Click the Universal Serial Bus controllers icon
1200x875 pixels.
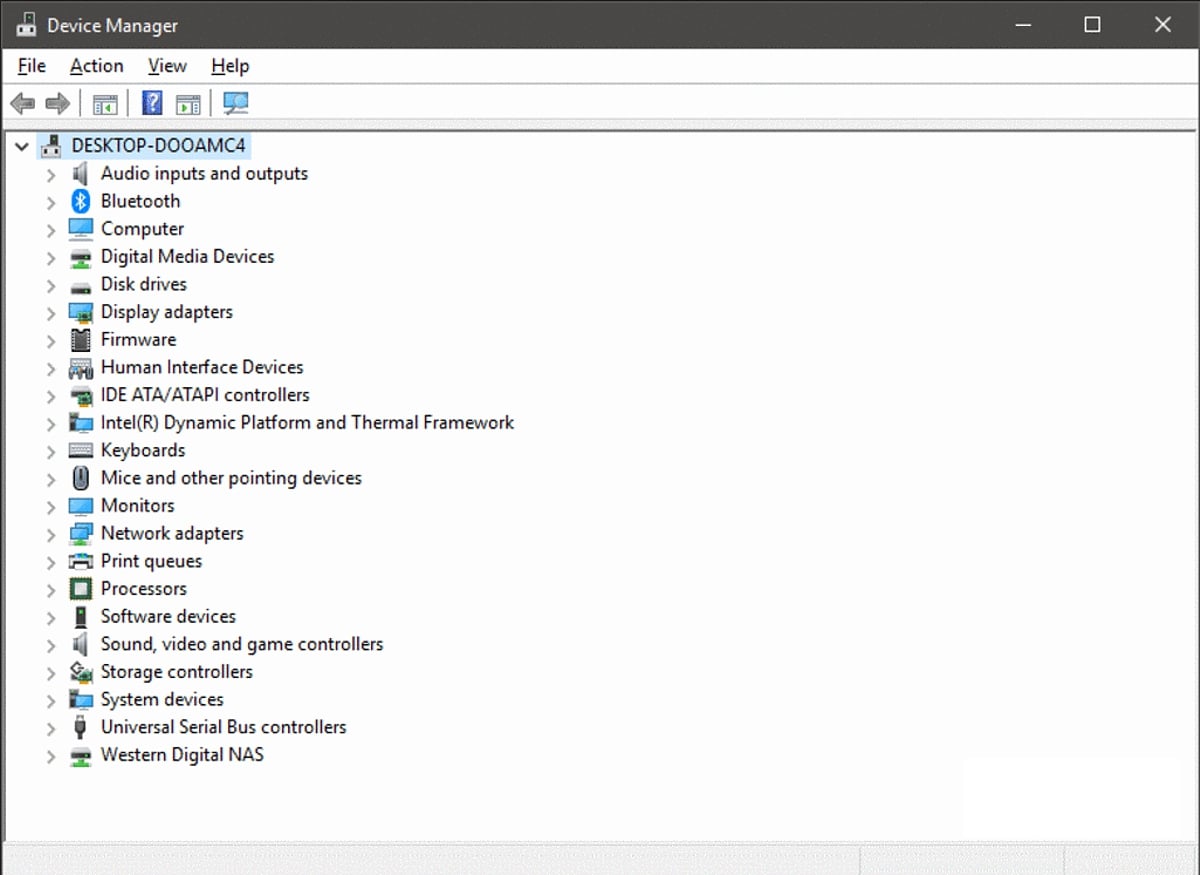tap(81, 727)
